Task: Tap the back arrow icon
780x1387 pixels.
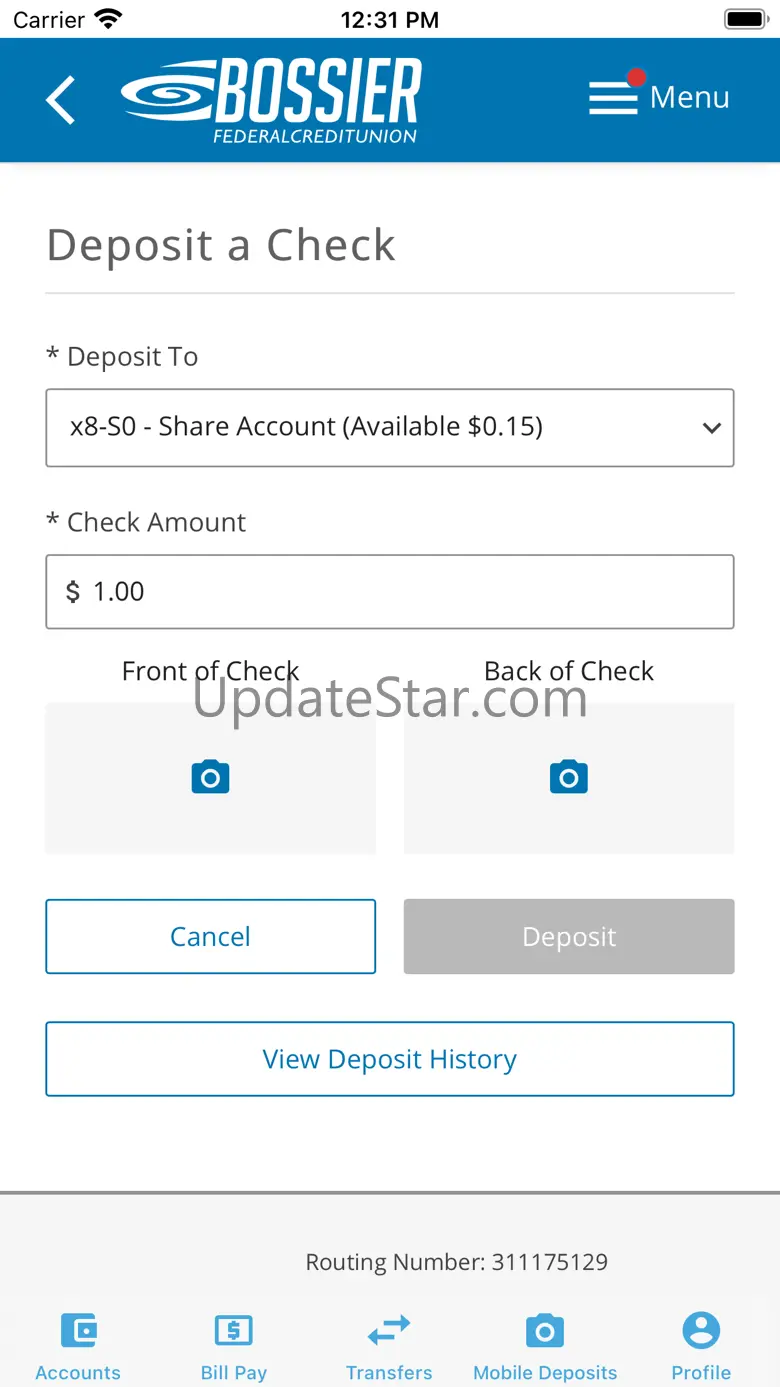Action: (x=61, y=100)
